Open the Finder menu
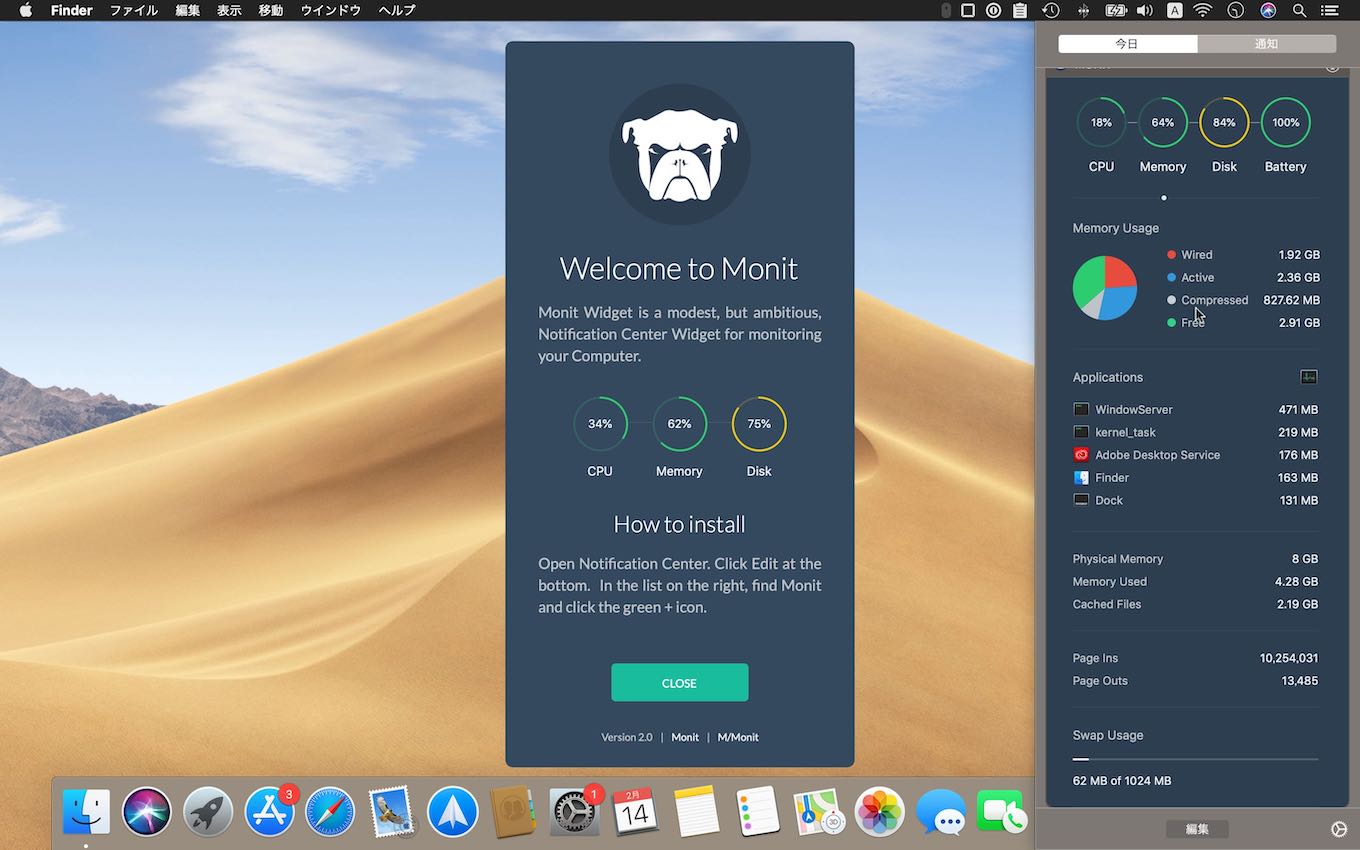1360x850 pixels. click(x=71, y=10)
